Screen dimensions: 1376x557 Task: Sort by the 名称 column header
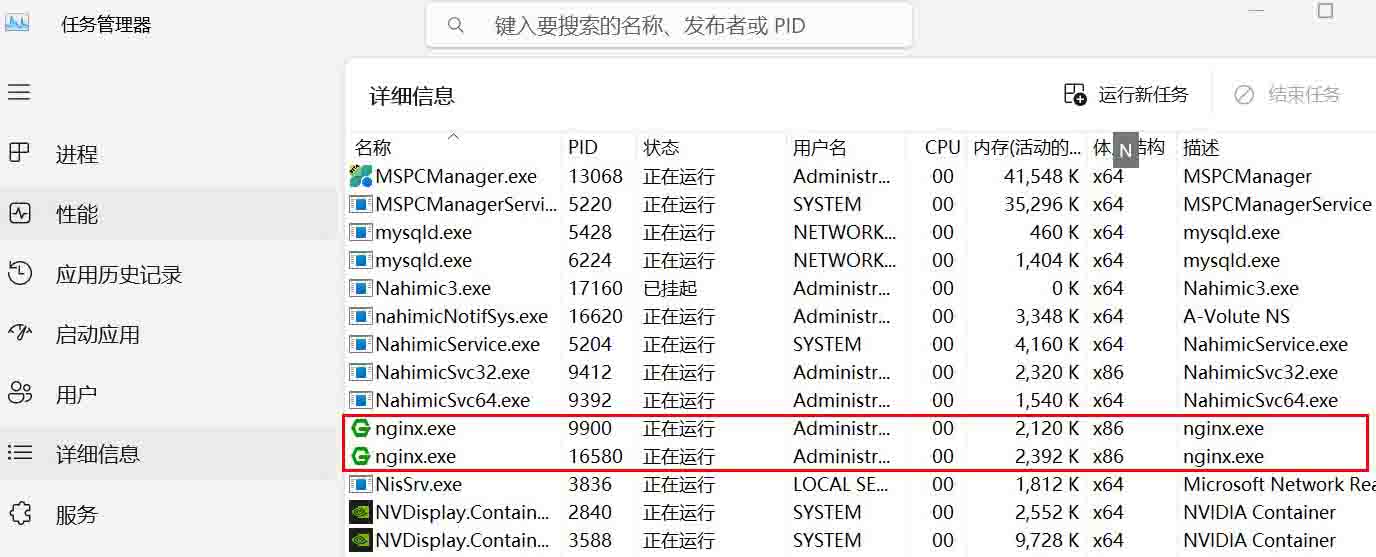pos(373,147)
